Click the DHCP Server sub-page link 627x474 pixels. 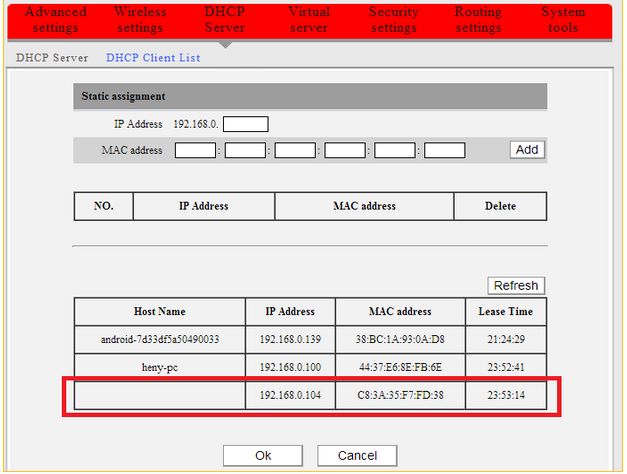click(52, 58)
